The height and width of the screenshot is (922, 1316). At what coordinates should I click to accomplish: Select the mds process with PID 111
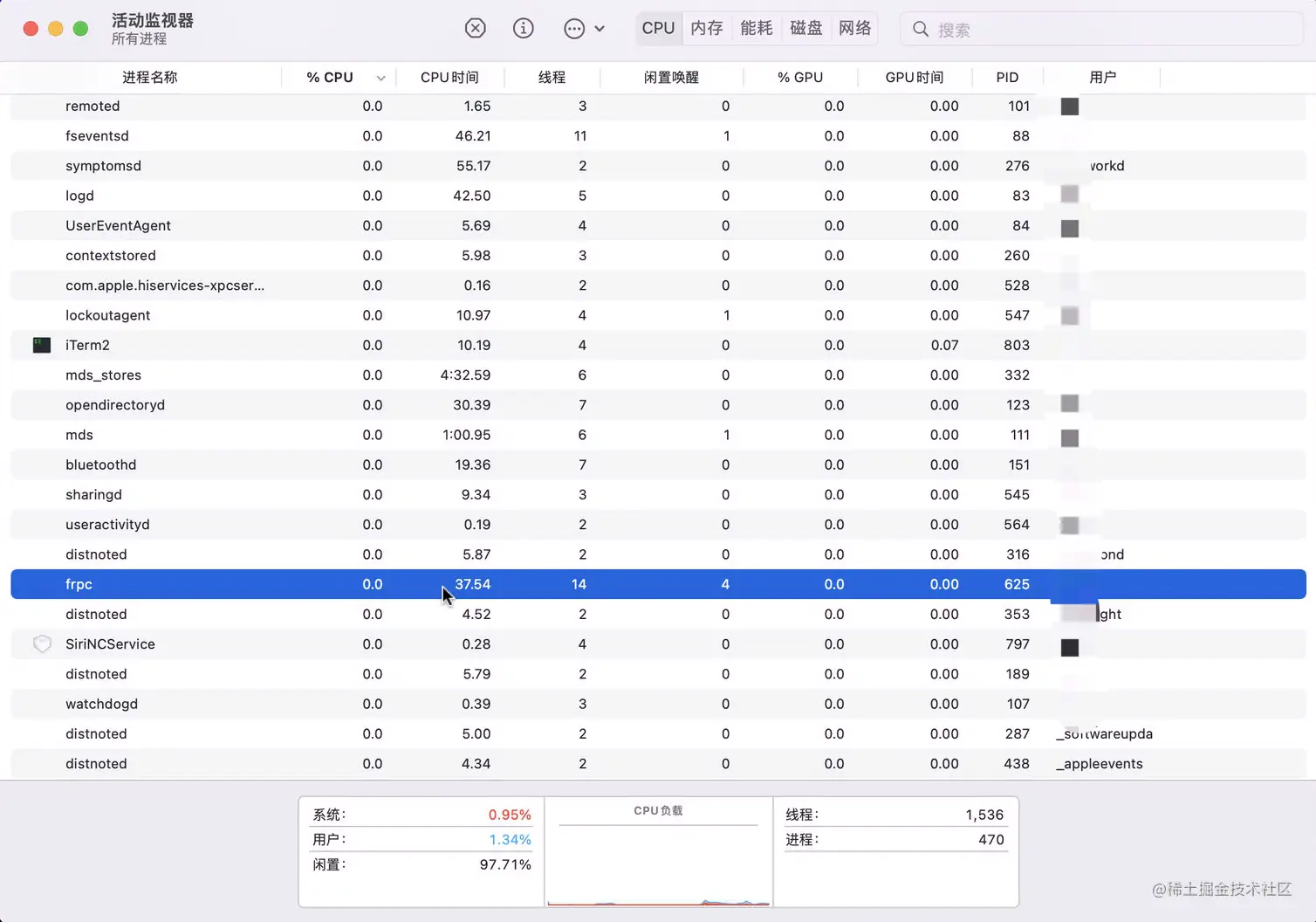(x=658, y=435)
